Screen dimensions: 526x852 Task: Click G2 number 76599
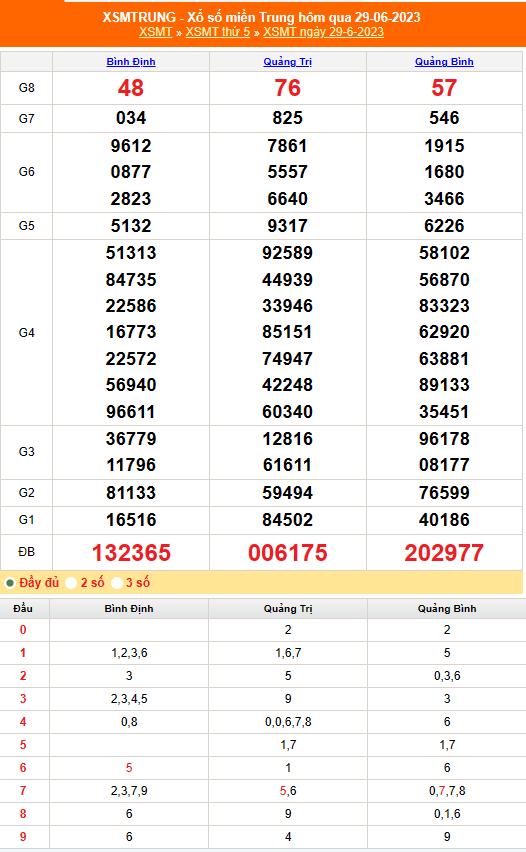[444, 493]
